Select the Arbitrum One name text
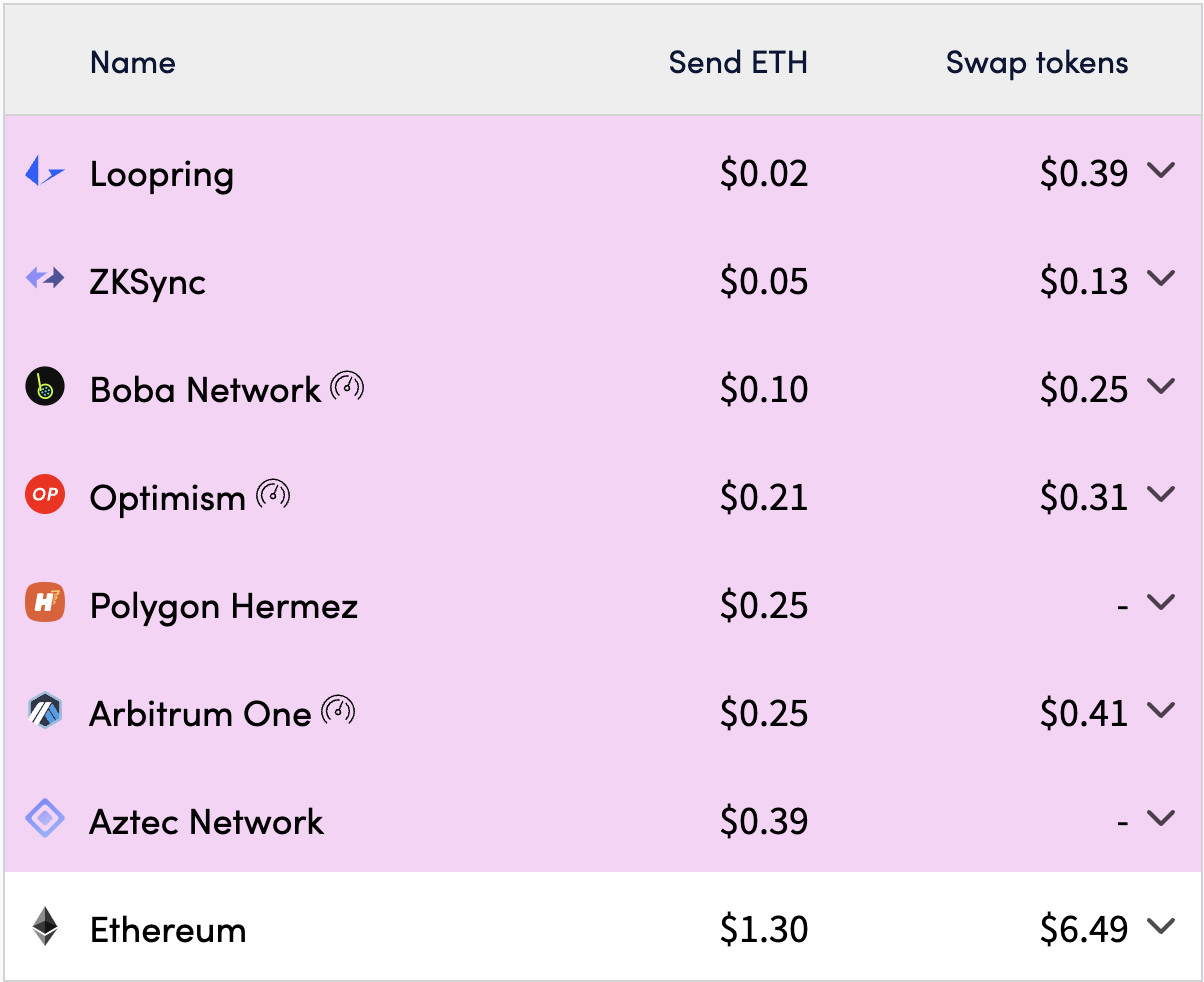 tap(200, 714)
